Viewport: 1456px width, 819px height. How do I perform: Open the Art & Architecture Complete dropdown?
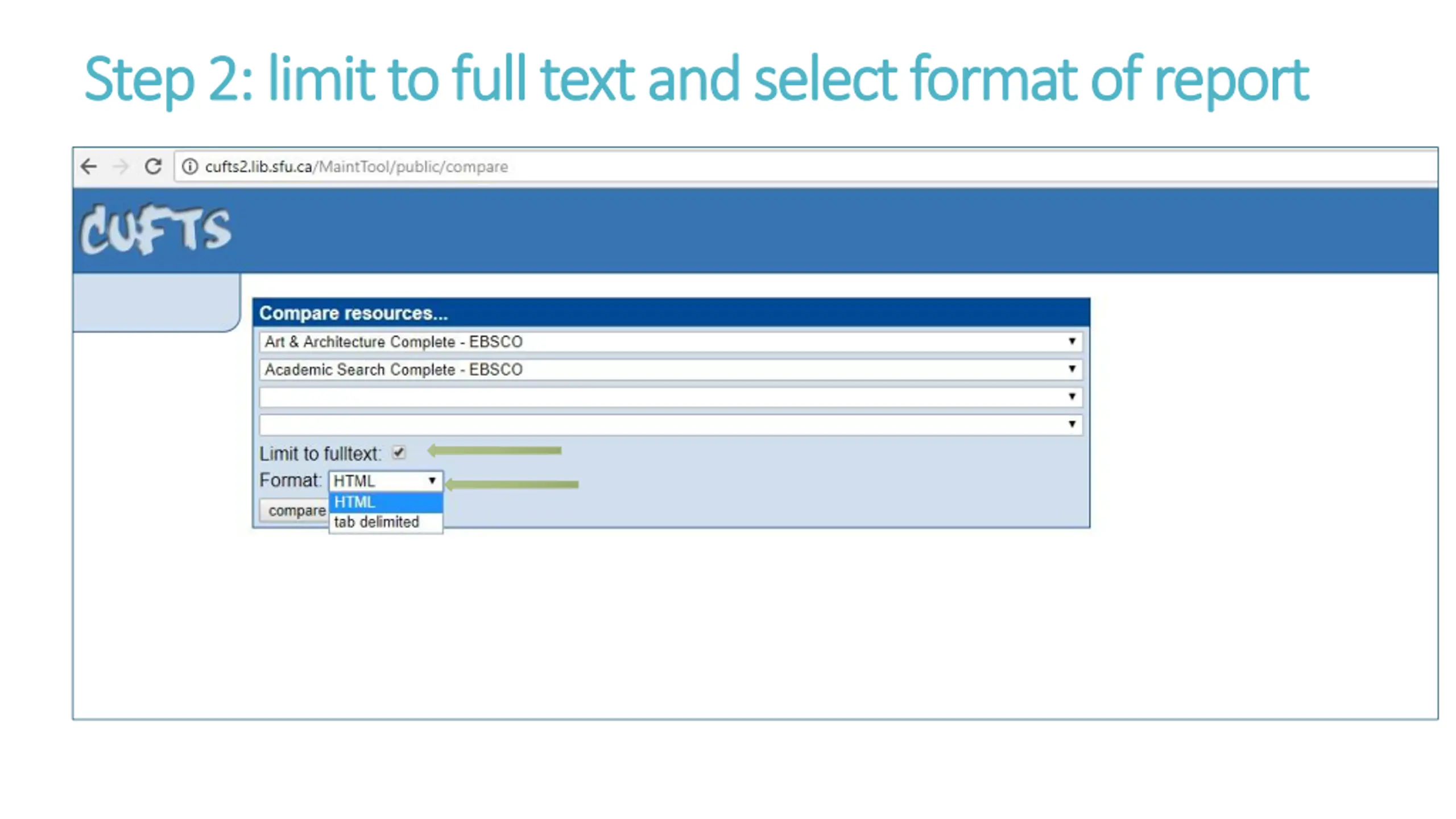pyautogui.click(x=671, y=342)
